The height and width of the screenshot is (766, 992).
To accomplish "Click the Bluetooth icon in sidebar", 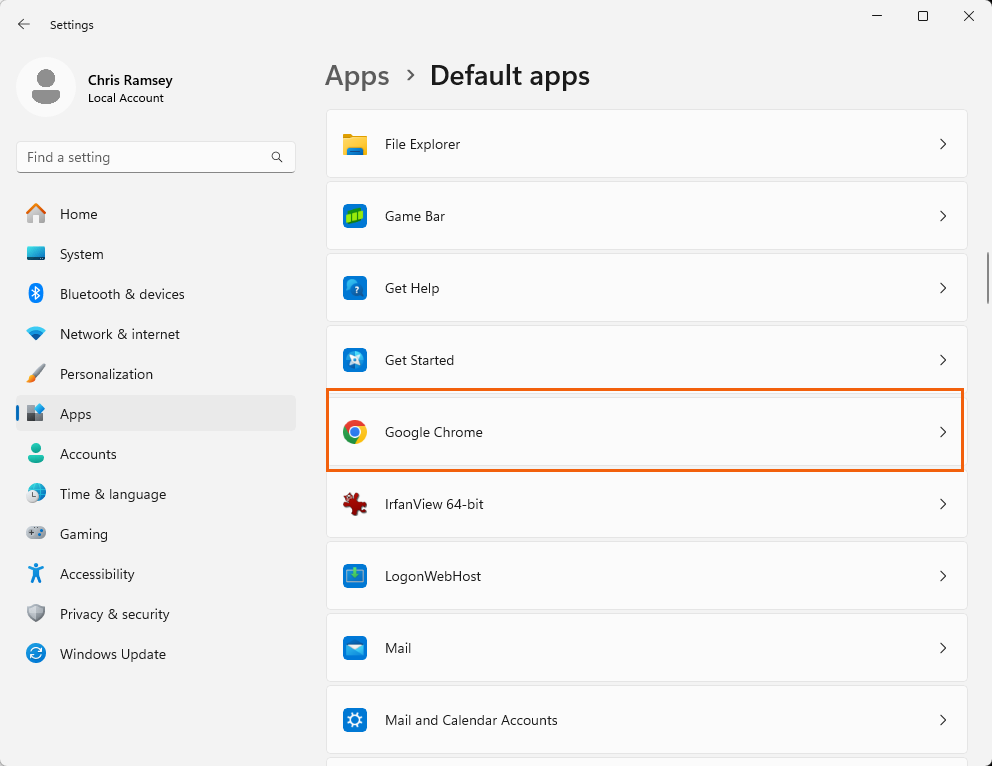I will (36, 293).
